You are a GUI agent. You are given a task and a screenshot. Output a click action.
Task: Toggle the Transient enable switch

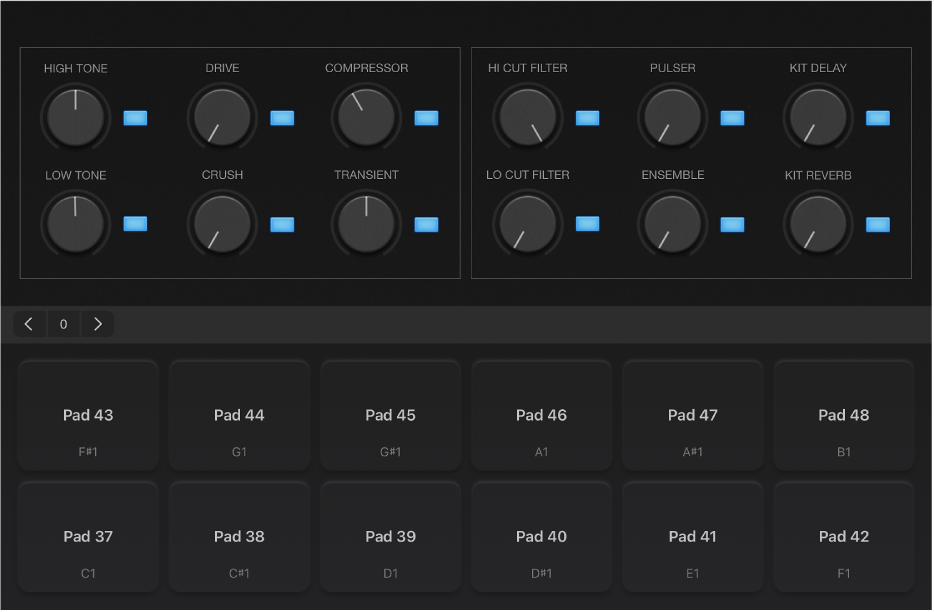[427, 224]
